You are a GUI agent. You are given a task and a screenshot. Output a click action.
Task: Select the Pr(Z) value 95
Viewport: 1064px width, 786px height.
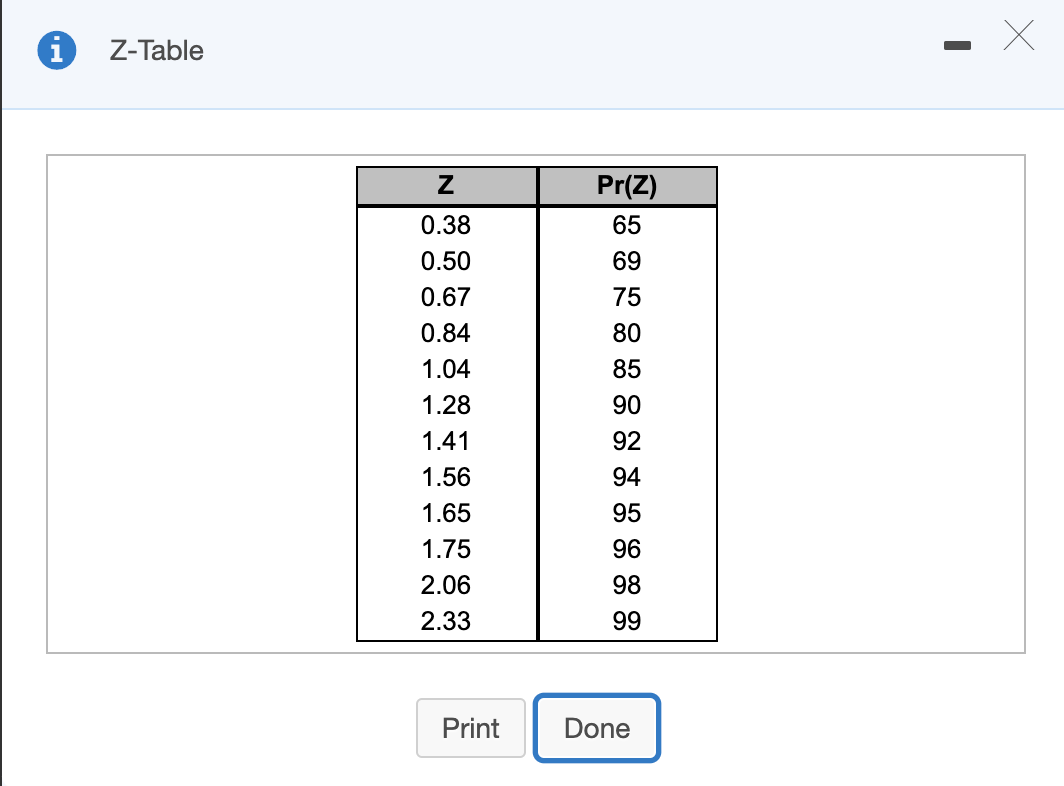tap(627, 513)
